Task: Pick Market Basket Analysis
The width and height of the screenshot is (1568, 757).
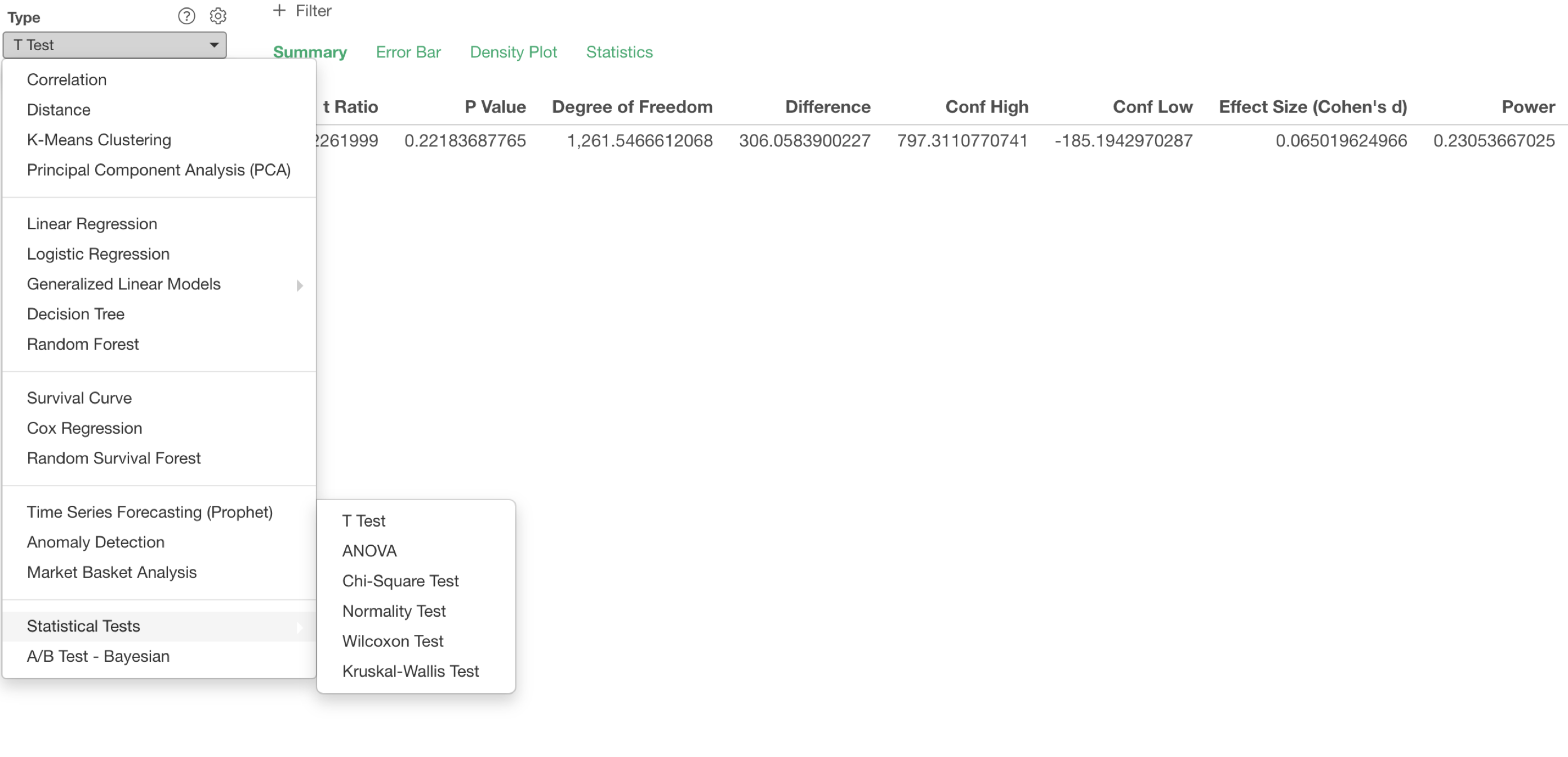Action: (159, 573)
